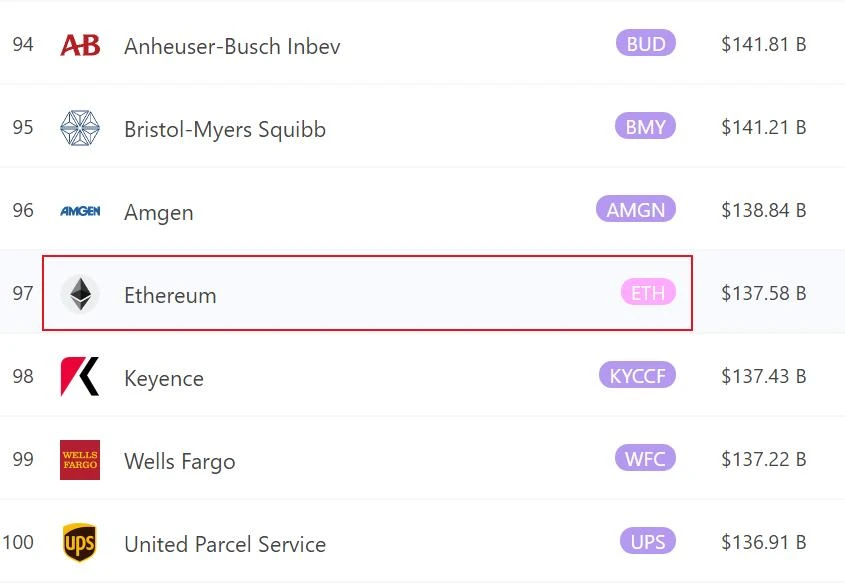
Task: Open the United Parcel Service link
Action: [x=225, y=544]
